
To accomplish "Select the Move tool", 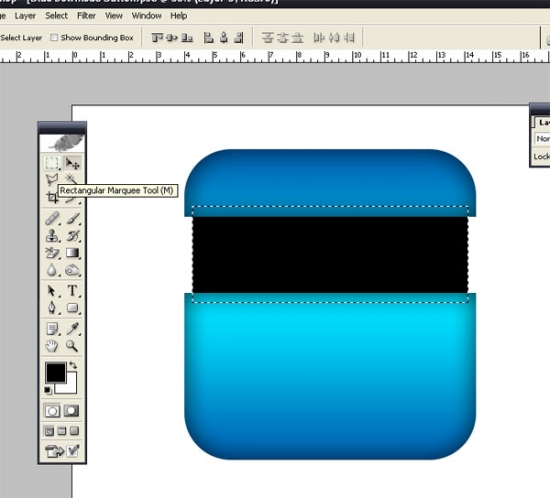I will click(x=72, y=163).
